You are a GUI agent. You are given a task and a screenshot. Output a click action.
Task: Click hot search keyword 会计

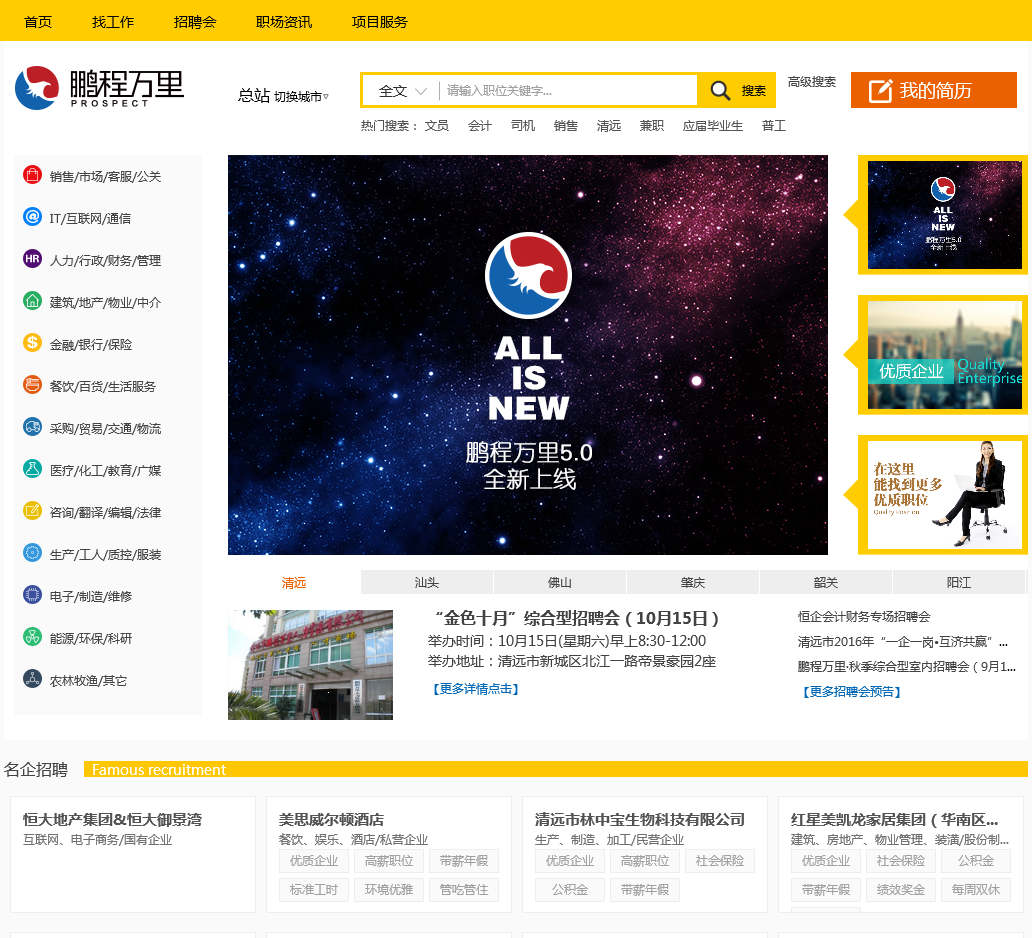pyautogui.click(x=480, y=126)
